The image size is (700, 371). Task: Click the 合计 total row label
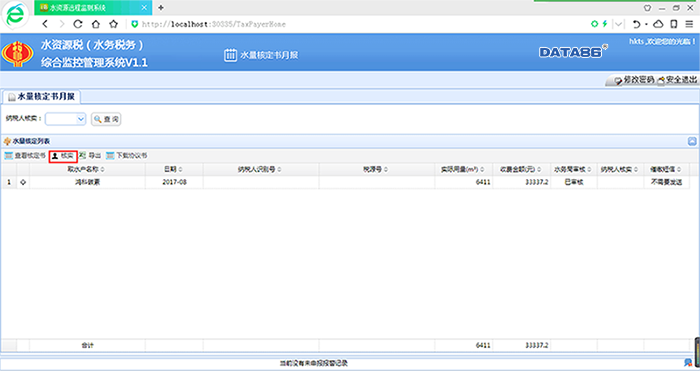tap(87, 345)
